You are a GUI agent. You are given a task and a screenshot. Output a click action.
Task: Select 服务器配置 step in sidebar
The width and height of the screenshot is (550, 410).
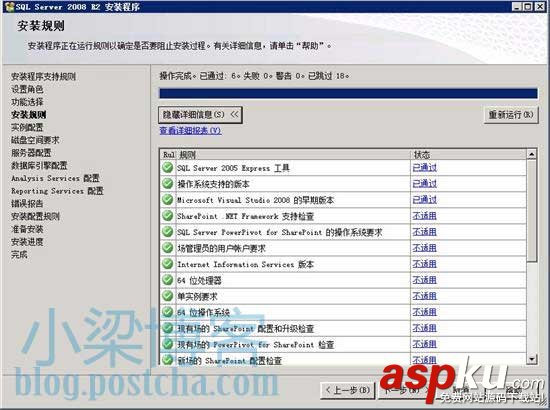point(31,153)
